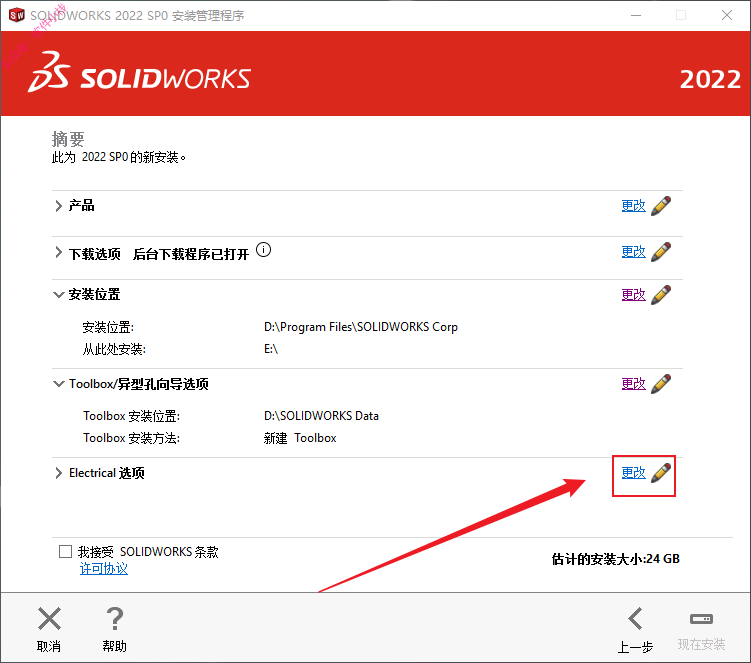Click the 现在安装 drive icon
Viewport: 751px width, 663px height.
[x=701, y=619]
